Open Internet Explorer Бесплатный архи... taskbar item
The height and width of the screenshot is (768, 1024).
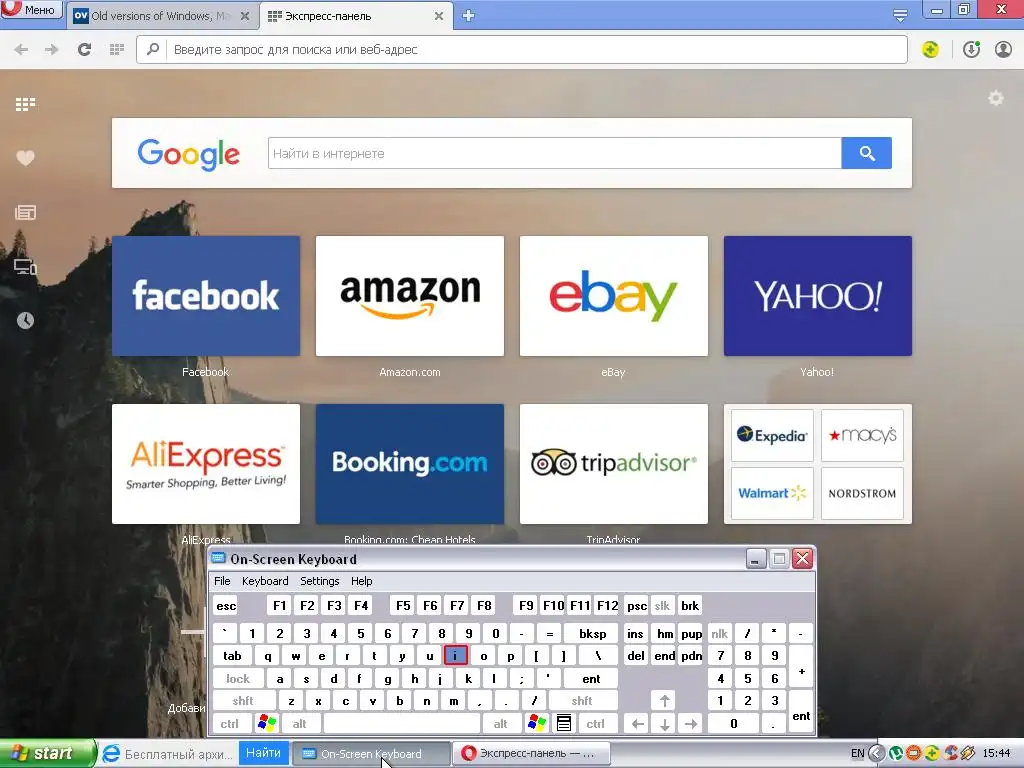[168, 754]
